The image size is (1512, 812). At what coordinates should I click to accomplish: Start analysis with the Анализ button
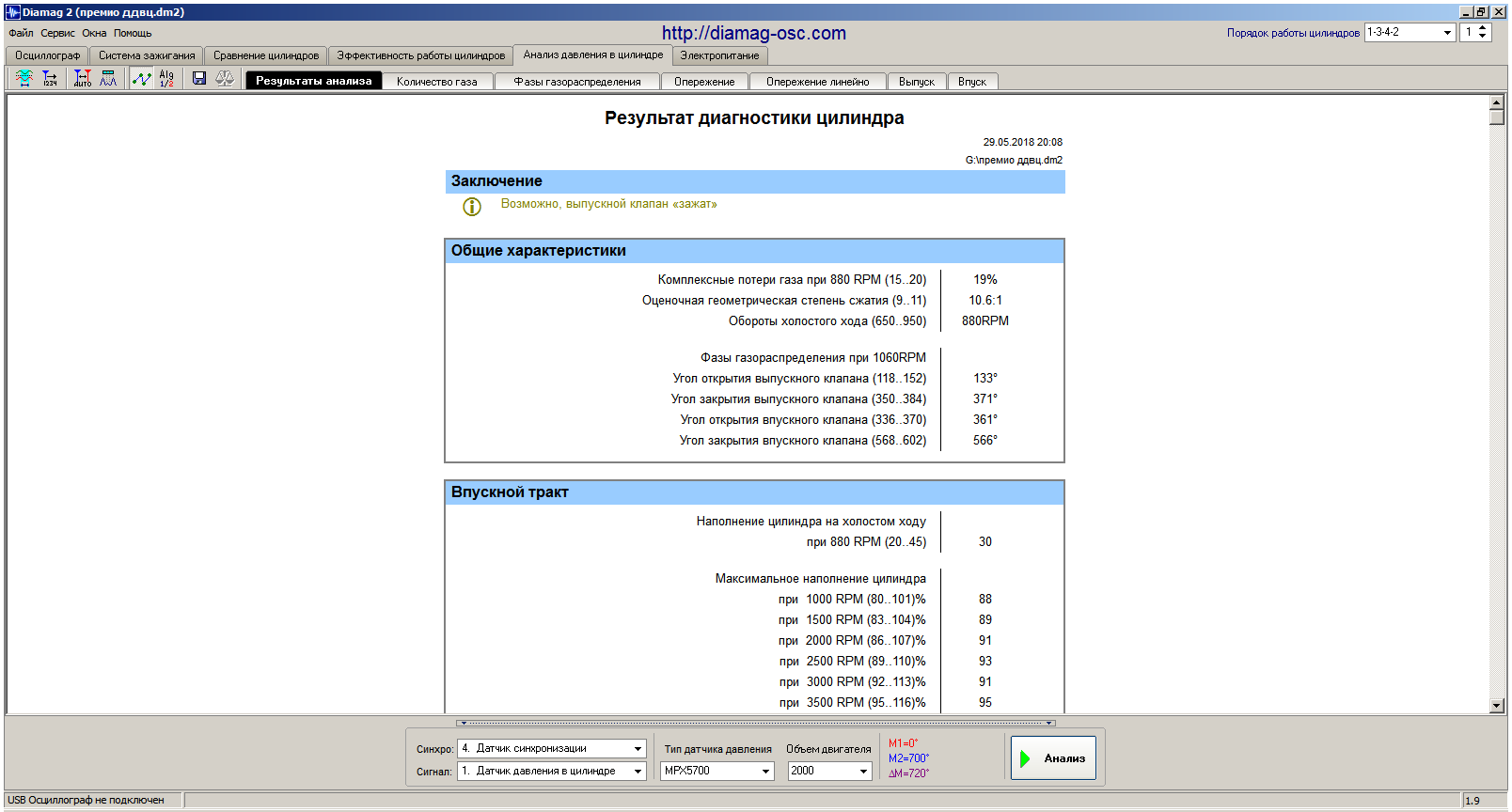[1053, 757]
